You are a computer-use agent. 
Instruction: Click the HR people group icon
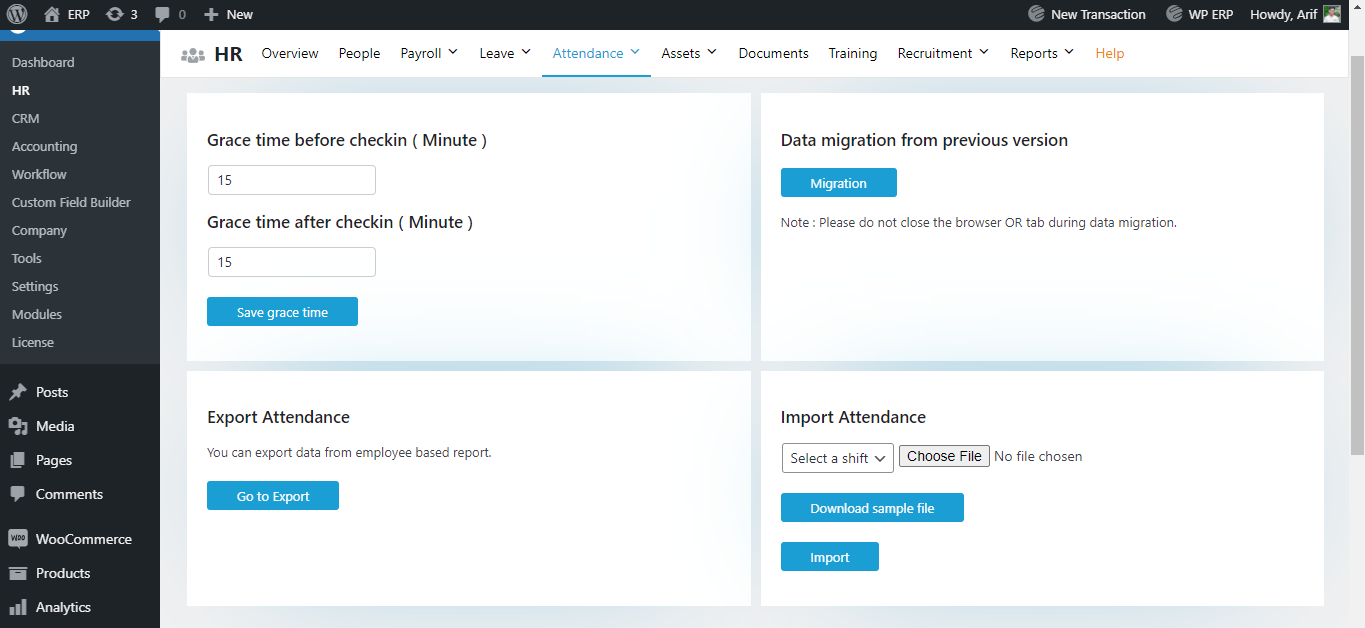(193, 55)
